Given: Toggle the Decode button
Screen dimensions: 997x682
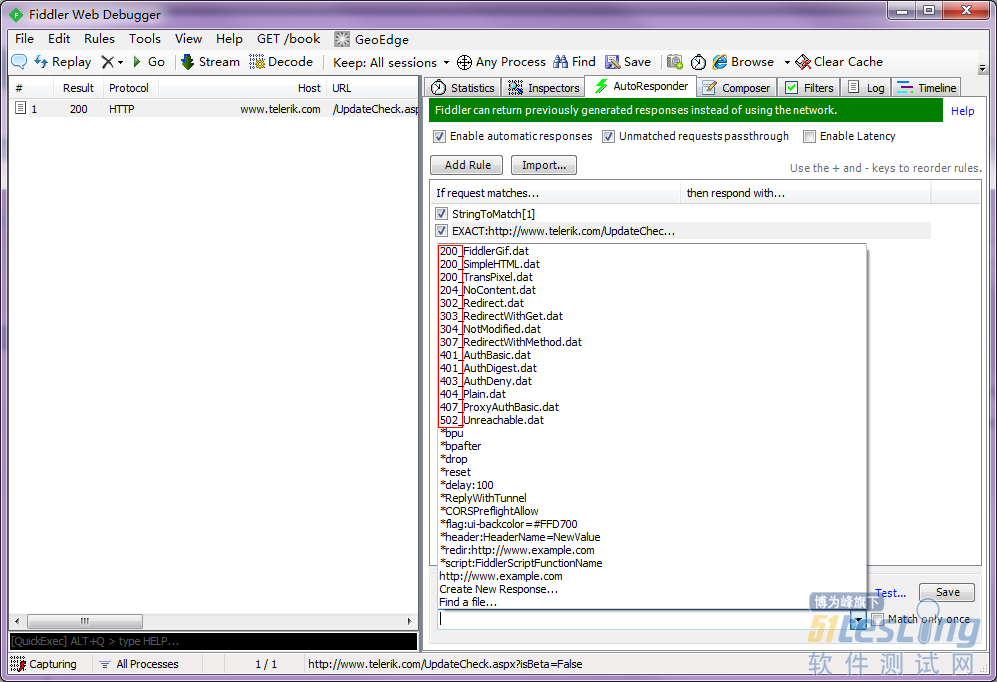Looking at the screenshot, I should pyautogui.click(x=281, y=62).
